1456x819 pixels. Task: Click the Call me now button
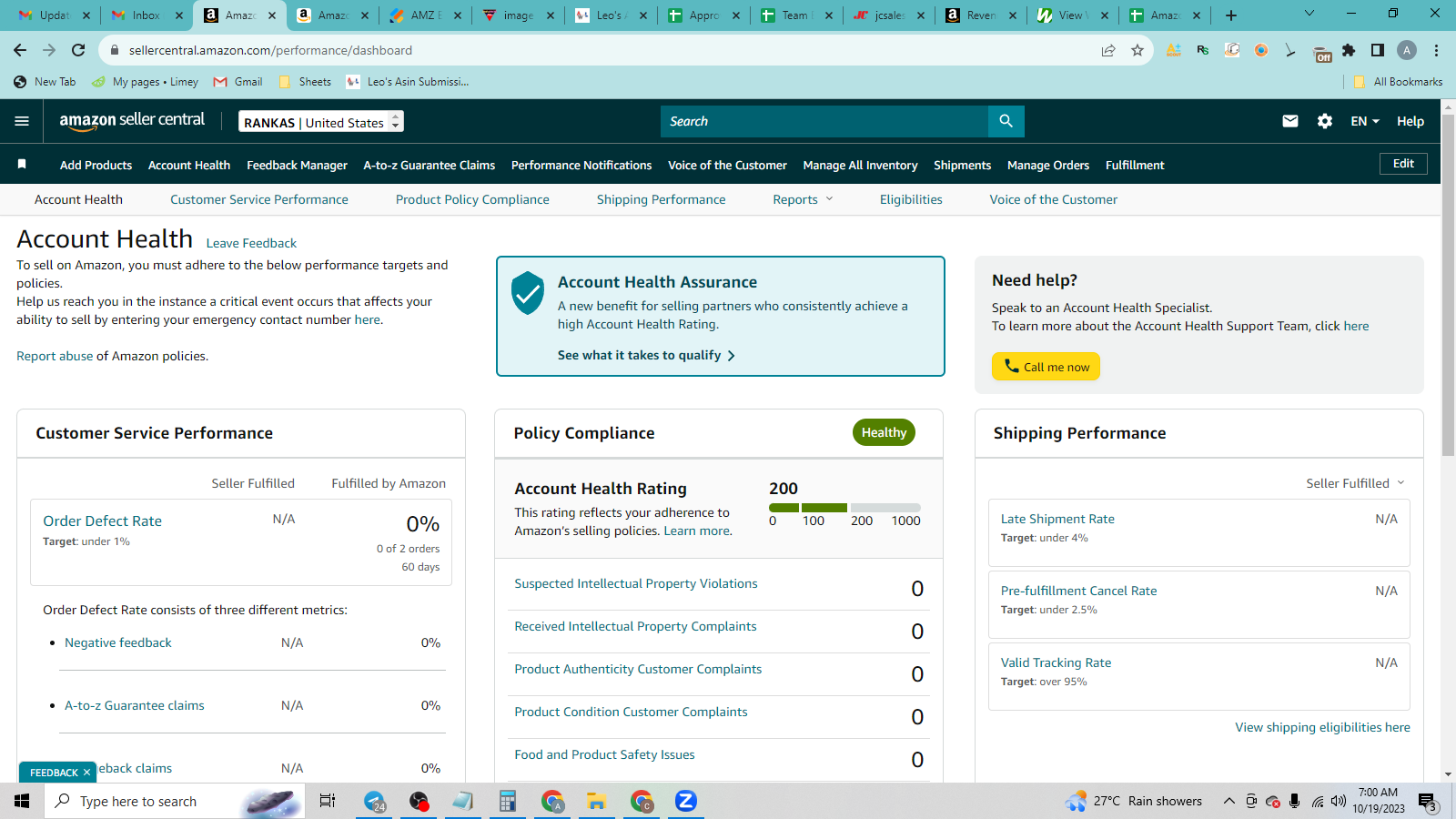(1046, 366)
